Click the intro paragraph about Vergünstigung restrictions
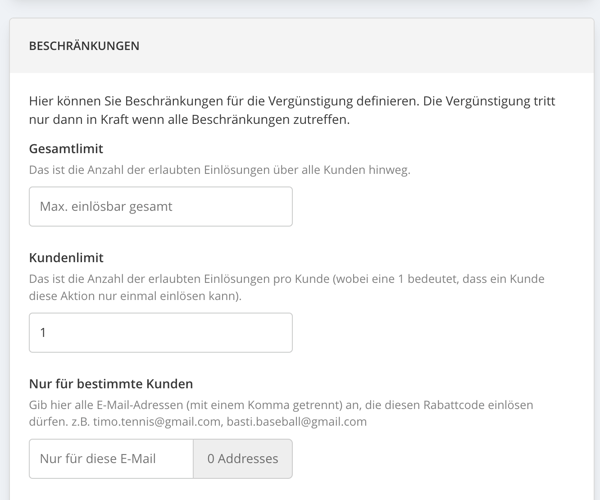 (x=292, y=110)
